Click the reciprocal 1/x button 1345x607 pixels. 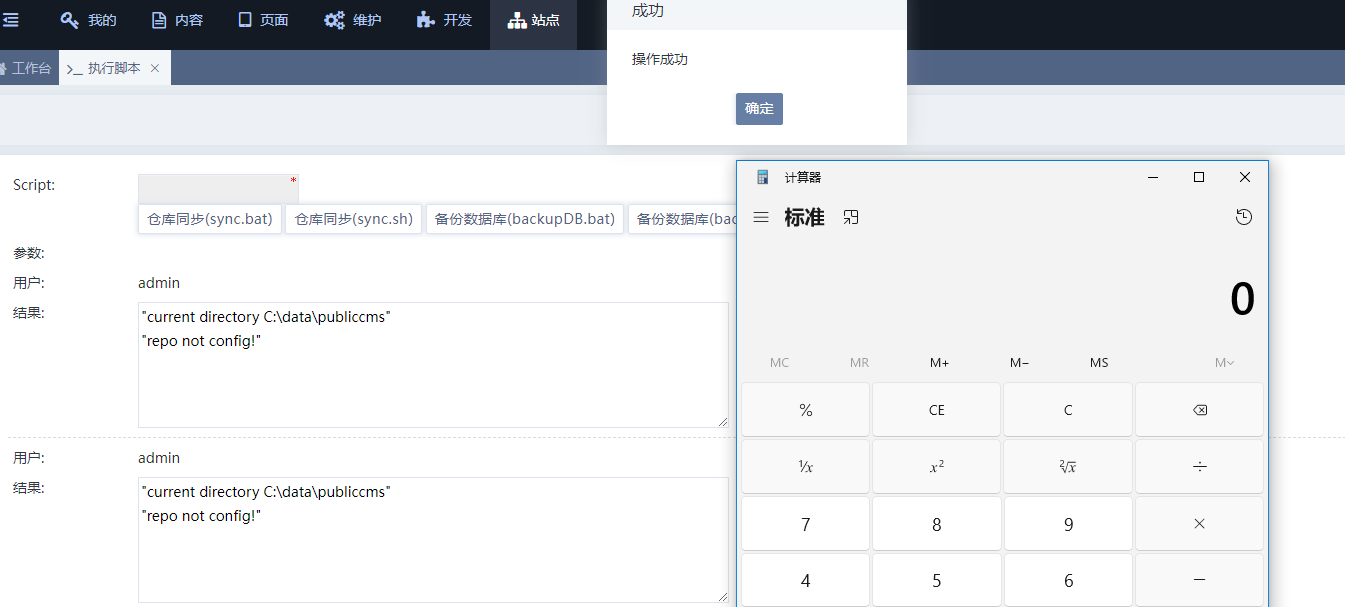[805, 466]
